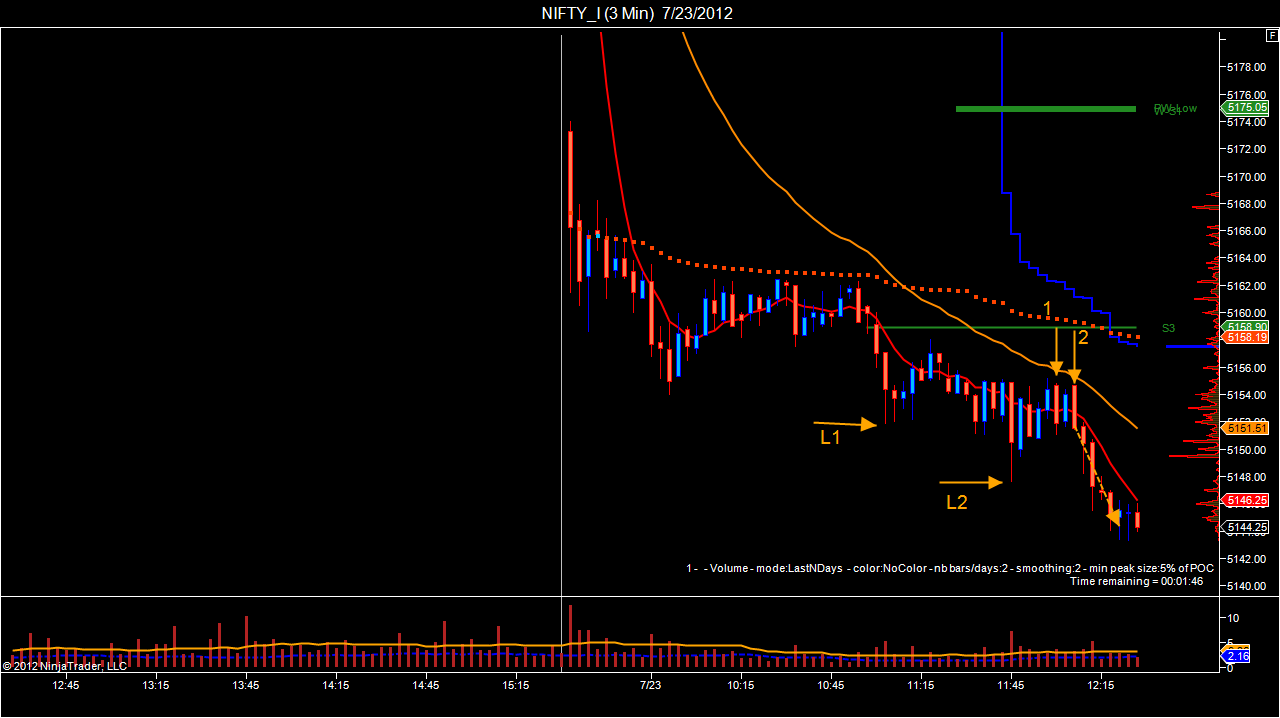
Task: Click the 11:45 time axis label
Action: pyautogui.click(x=1011, y=685)
